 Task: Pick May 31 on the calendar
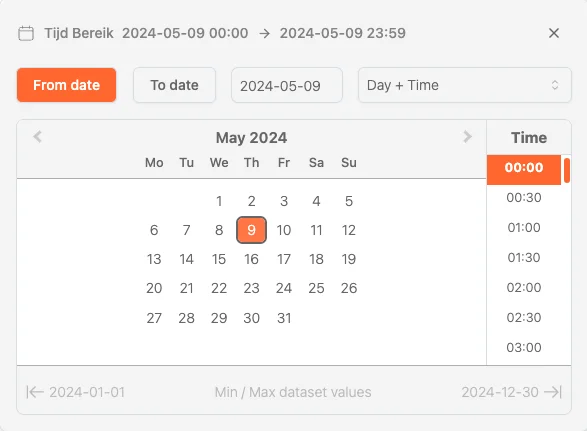[284, 318]
